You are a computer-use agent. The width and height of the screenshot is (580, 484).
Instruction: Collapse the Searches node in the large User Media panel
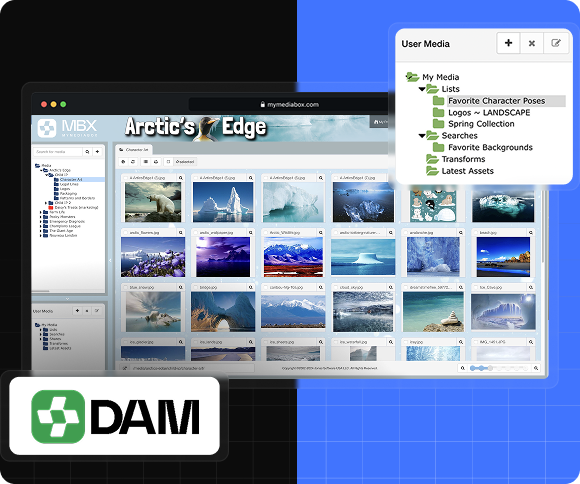coord(421,136)
